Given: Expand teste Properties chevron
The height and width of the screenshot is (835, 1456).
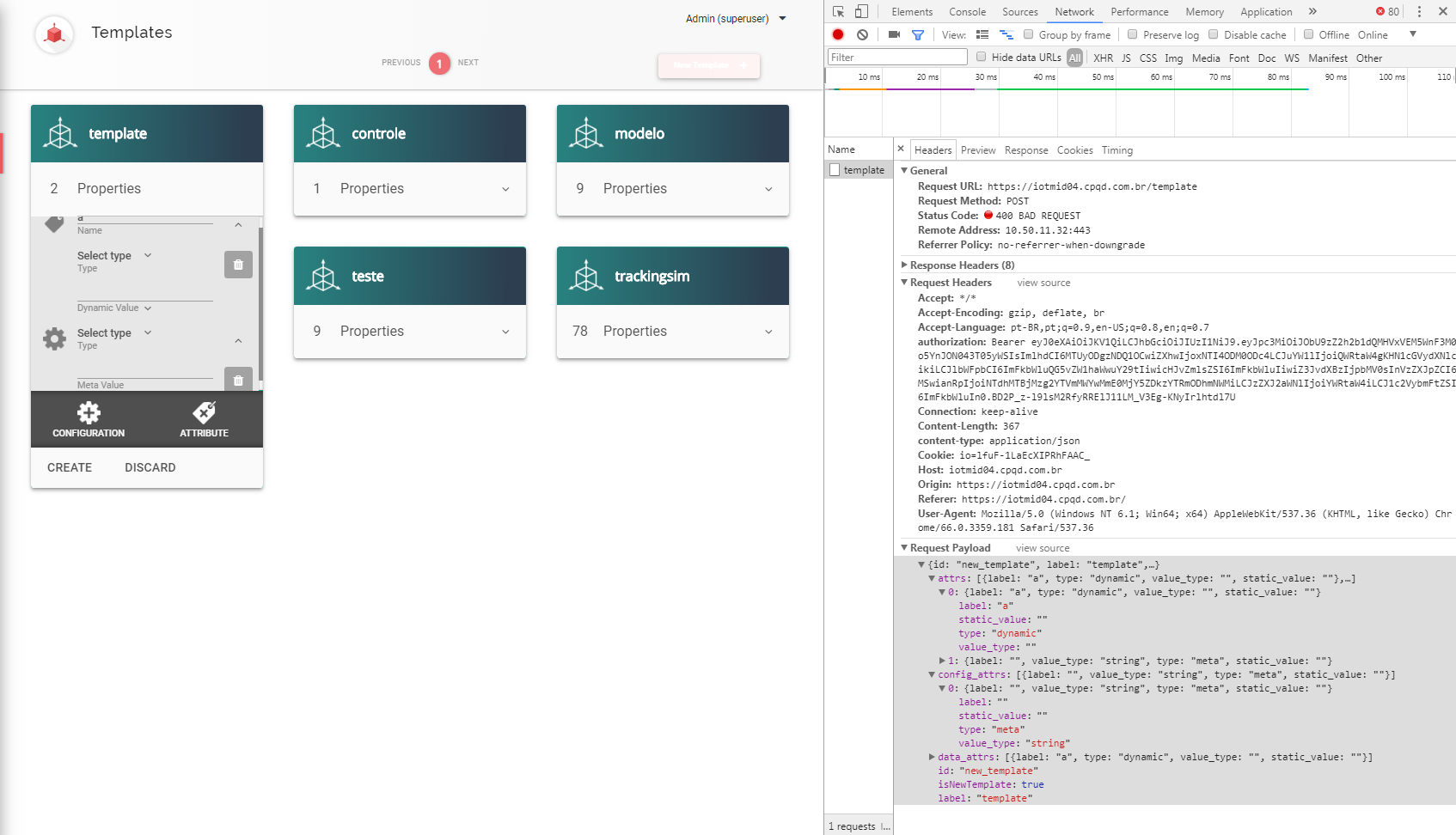Looking at the screenshot, I should [505, 332].
